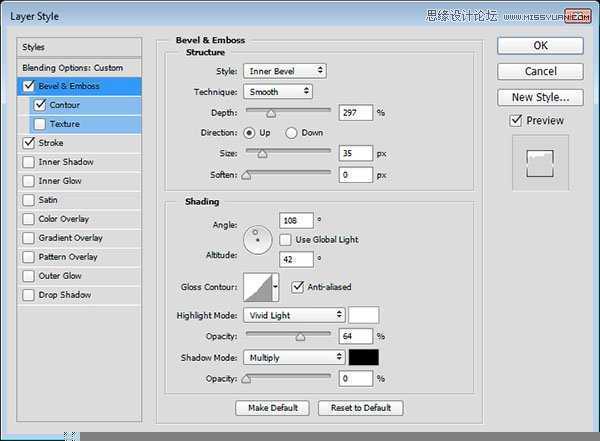Enable the Satin checkbox
600x441 pixels.
(x=29, y=200)
